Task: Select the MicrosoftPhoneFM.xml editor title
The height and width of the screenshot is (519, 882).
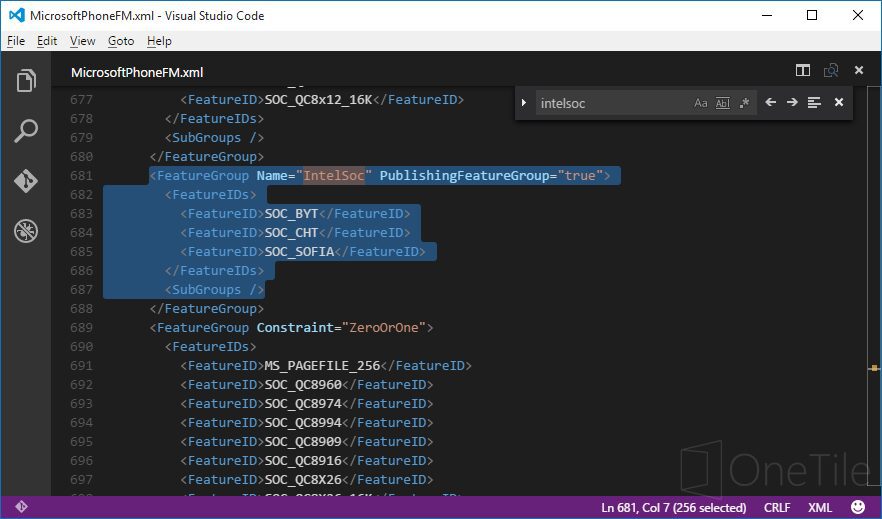Action: (137, 73)
